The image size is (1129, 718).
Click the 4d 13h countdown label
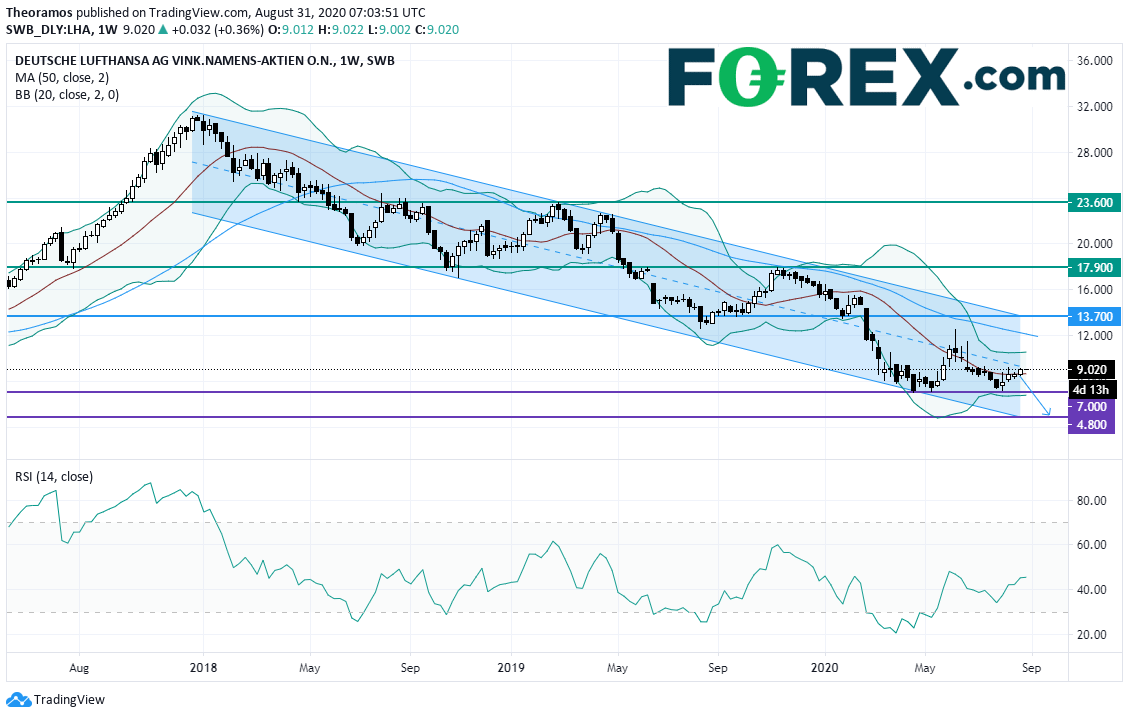pyautogui.click(x=1092, y=390)
